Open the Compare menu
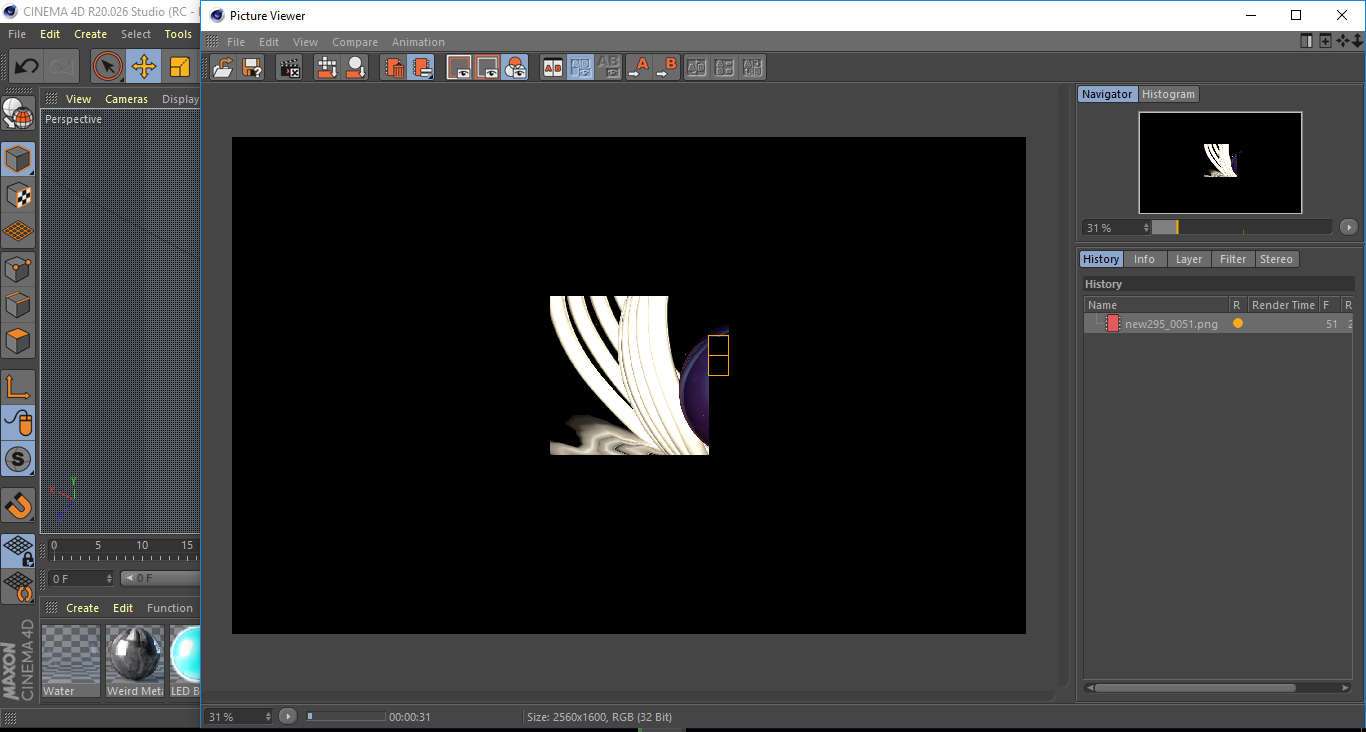 355,42
